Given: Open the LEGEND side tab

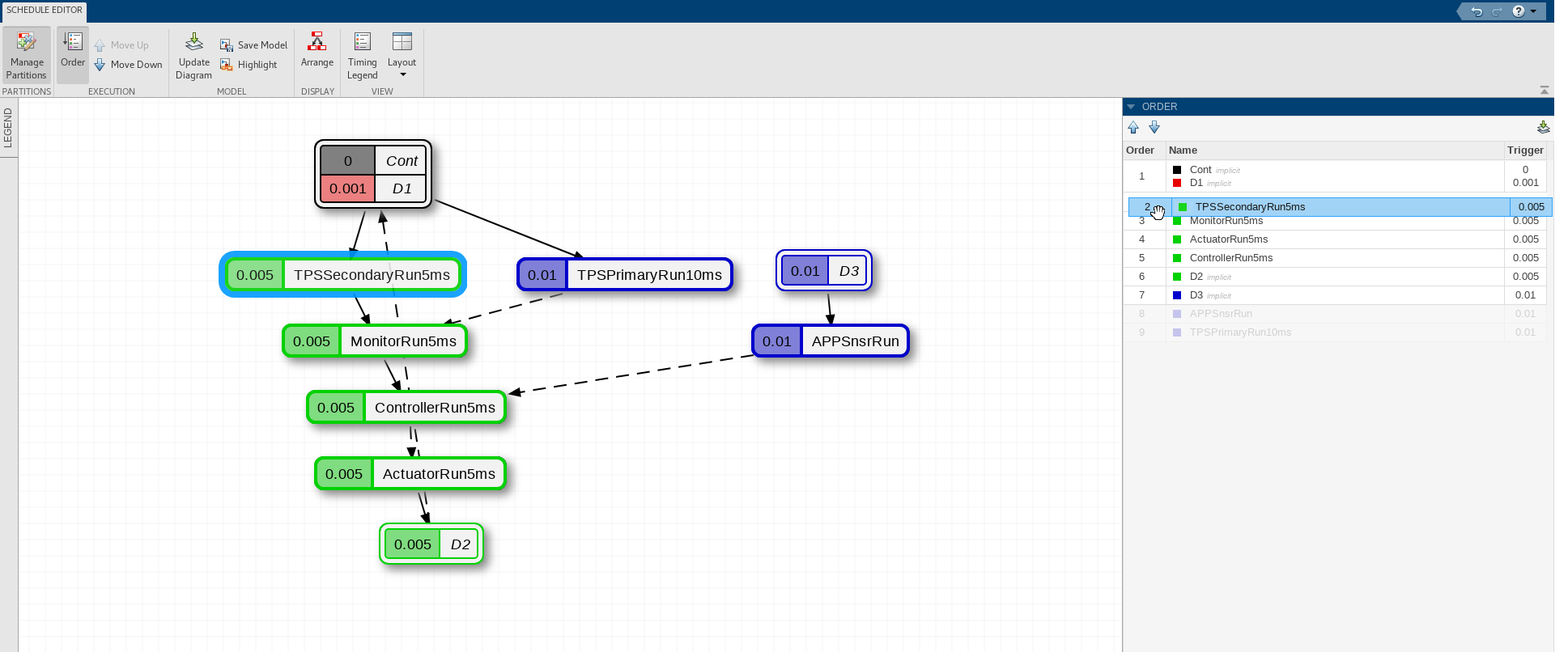Looking at the screenshot, I should tap(8, 128).
